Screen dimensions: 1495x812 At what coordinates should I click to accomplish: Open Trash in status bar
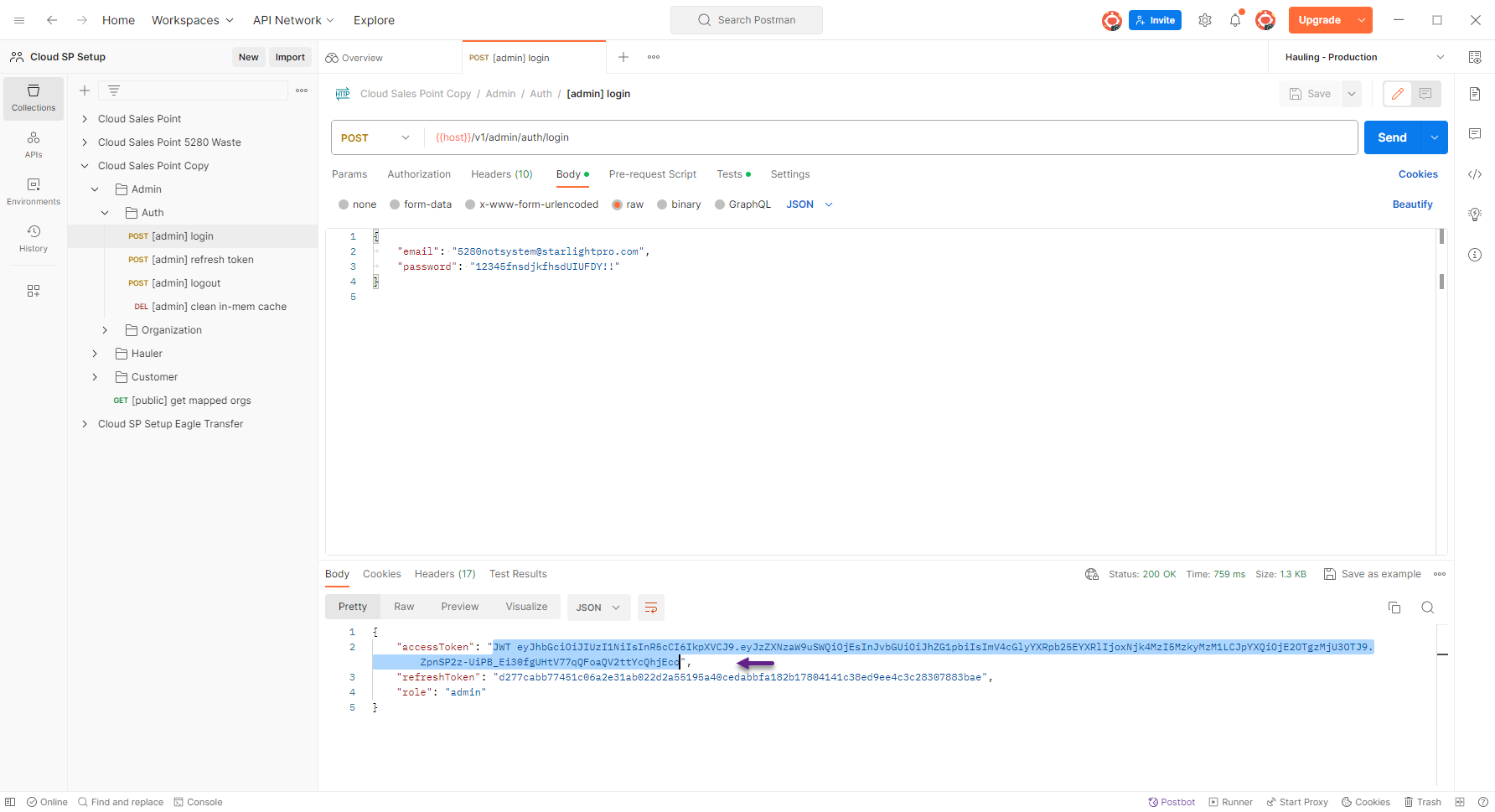[1423, 802]
